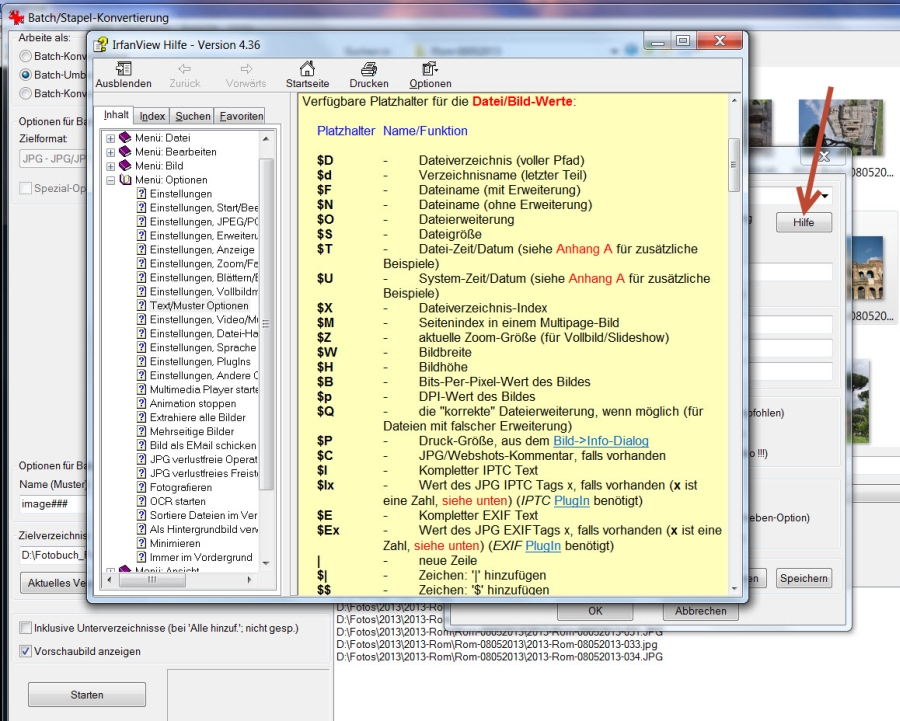This screenshot has height=721, width=900.
Task: Expand the 'Menü: Bearbeiten' tree node
Action: pyautogui.click(x=110, y=152)
